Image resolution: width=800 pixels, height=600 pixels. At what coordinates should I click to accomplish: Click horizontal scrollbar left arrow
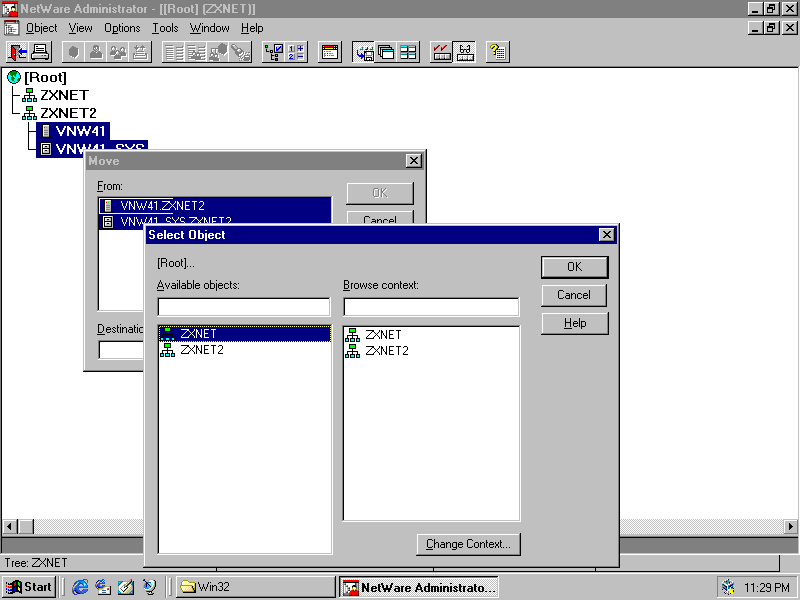coord(10,526)
